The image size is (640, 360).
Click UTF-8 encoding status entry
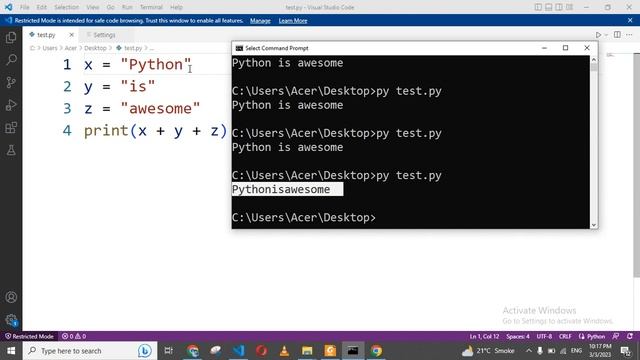click(544, 336)
